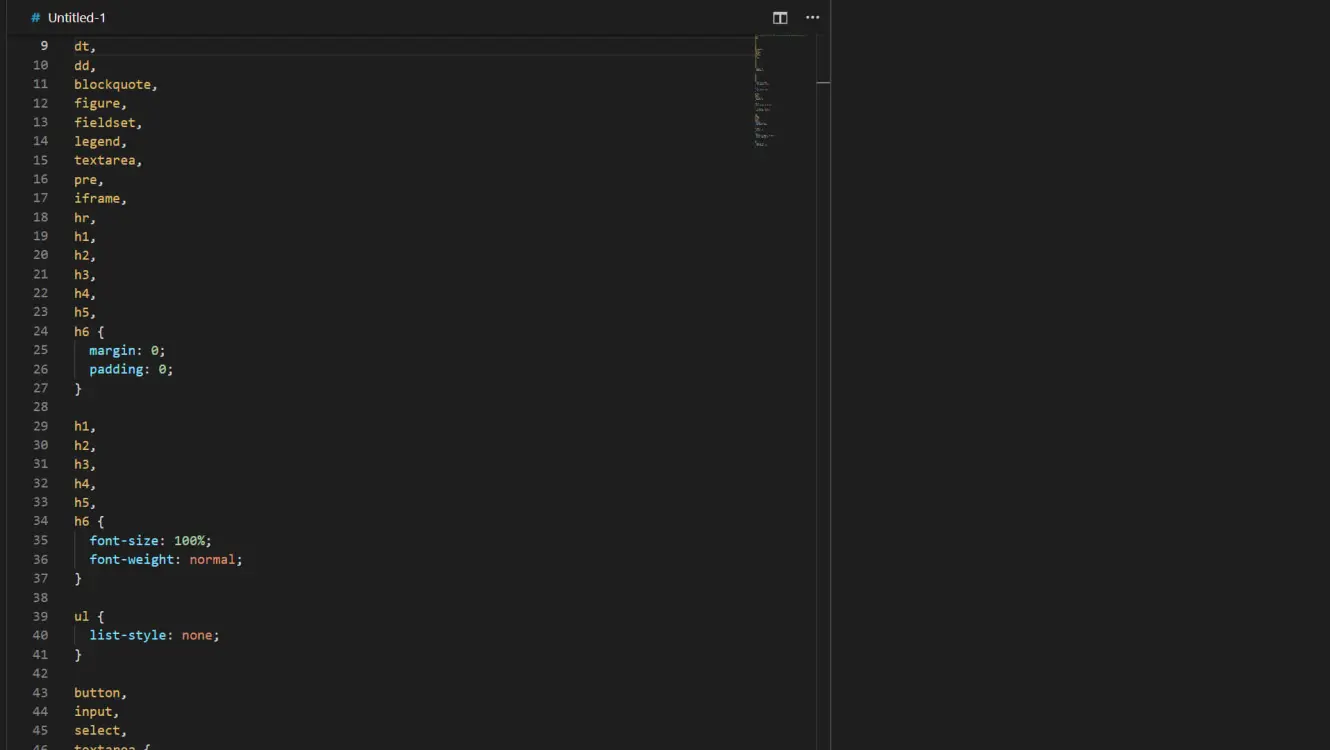This screenshot has height=750, width=1330.
Task: Click the 'button,' selector line
Action: (100, 692)
